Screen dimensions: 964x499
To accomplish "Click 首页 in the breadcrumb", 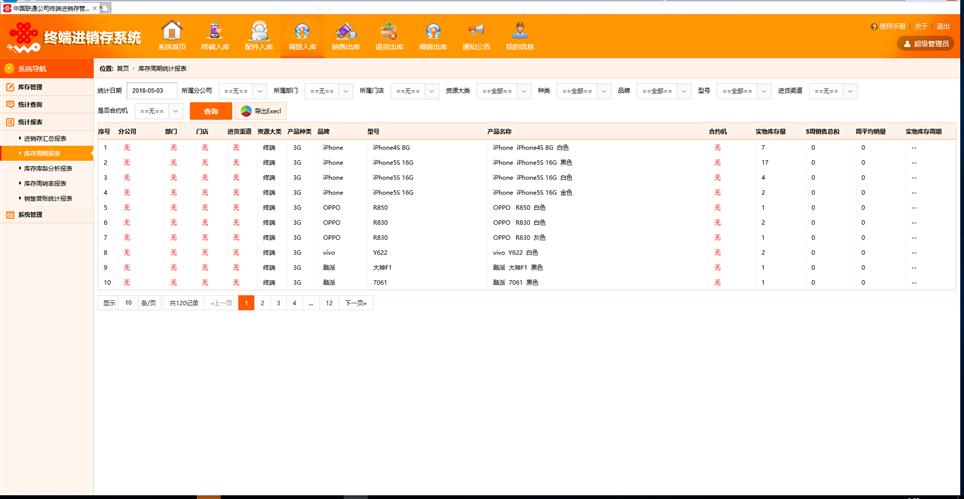I will click(123, 69).
